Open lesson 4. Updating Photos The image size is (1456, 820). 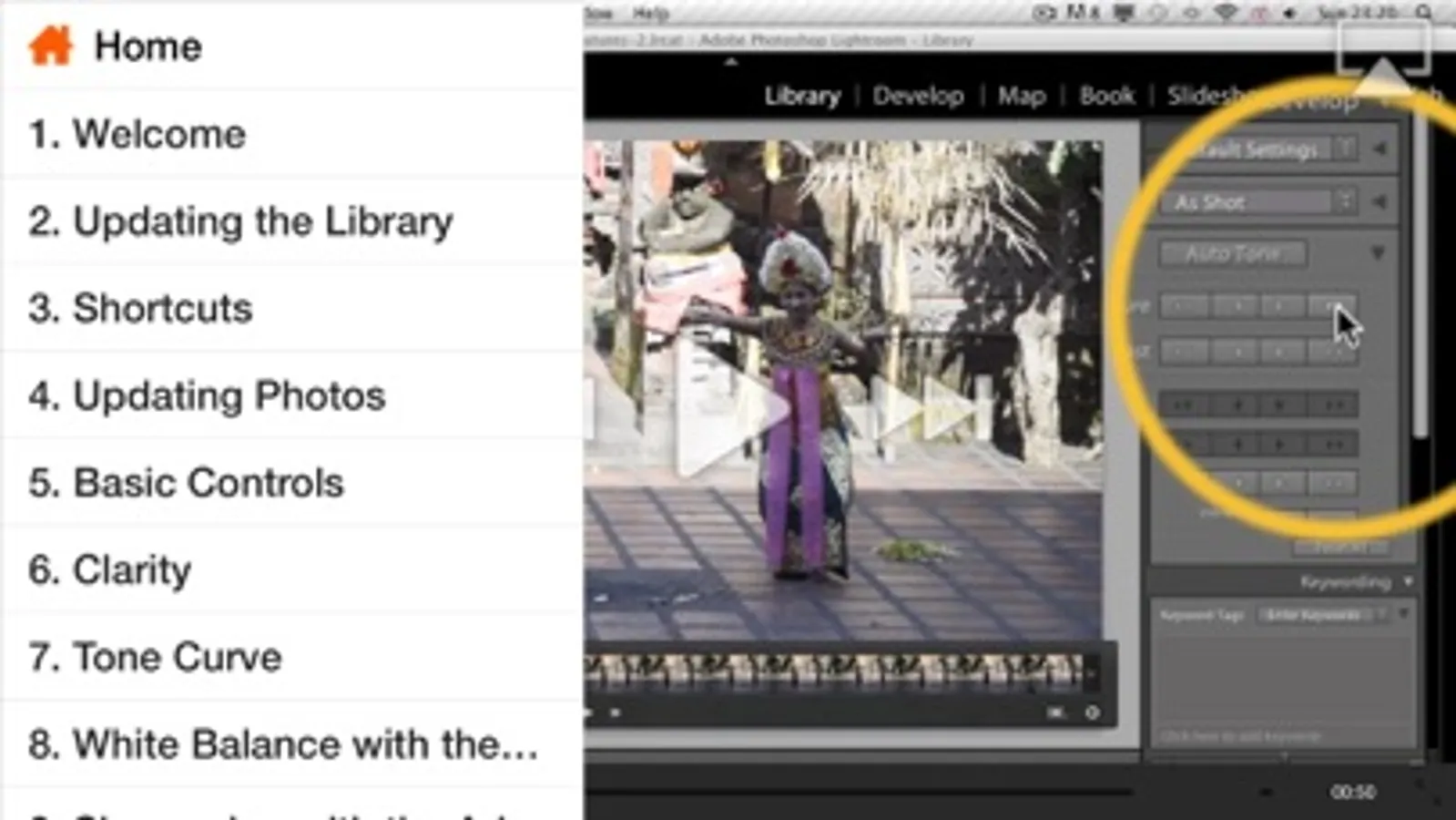(x=291, y=395)
